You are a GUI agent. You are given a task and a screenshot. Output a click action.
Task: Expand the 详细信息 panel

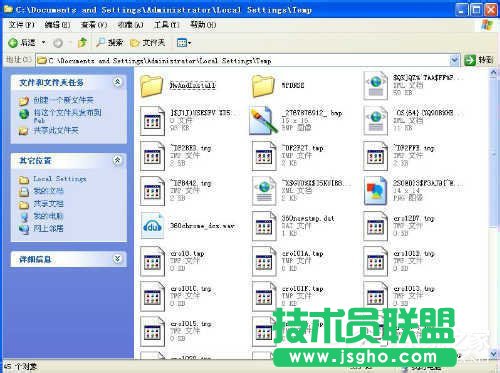117,259
